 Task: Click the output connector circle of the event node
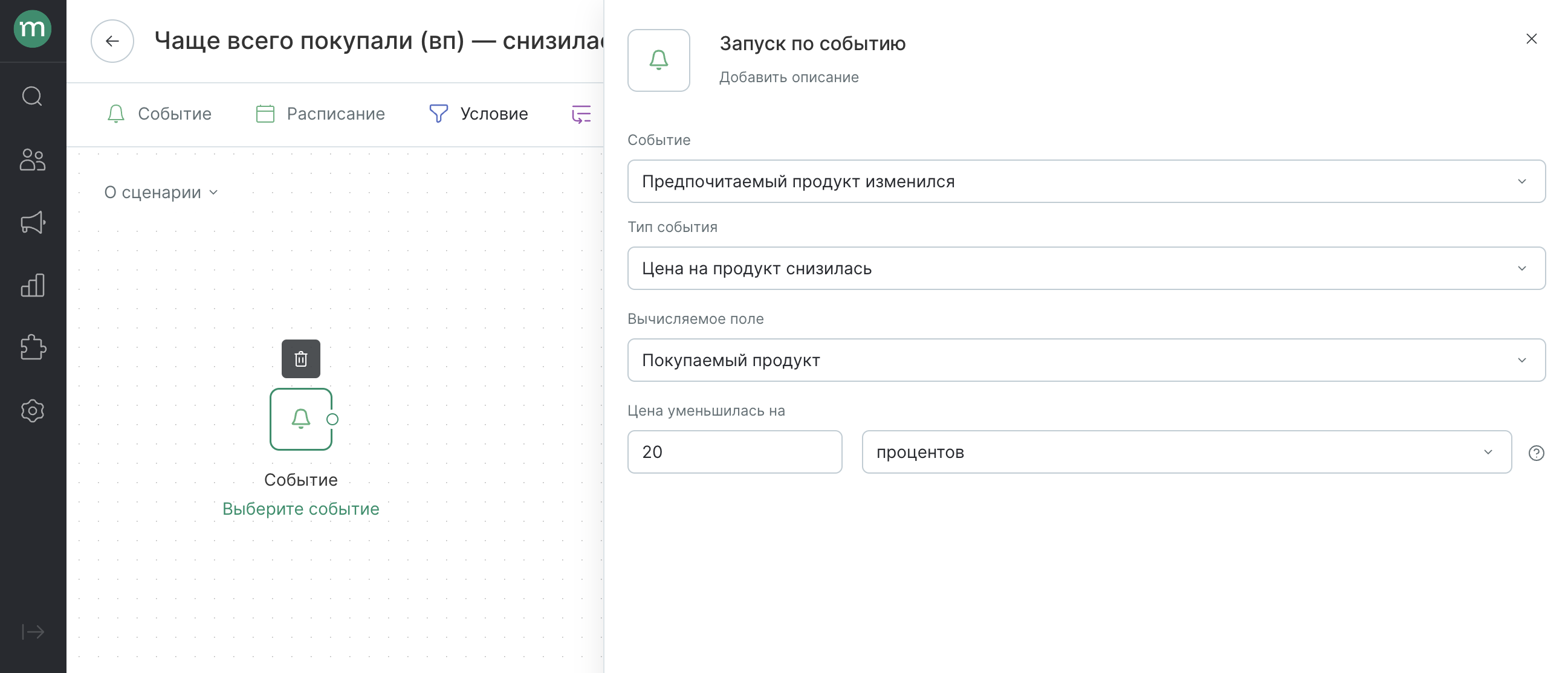pos(332,419)
